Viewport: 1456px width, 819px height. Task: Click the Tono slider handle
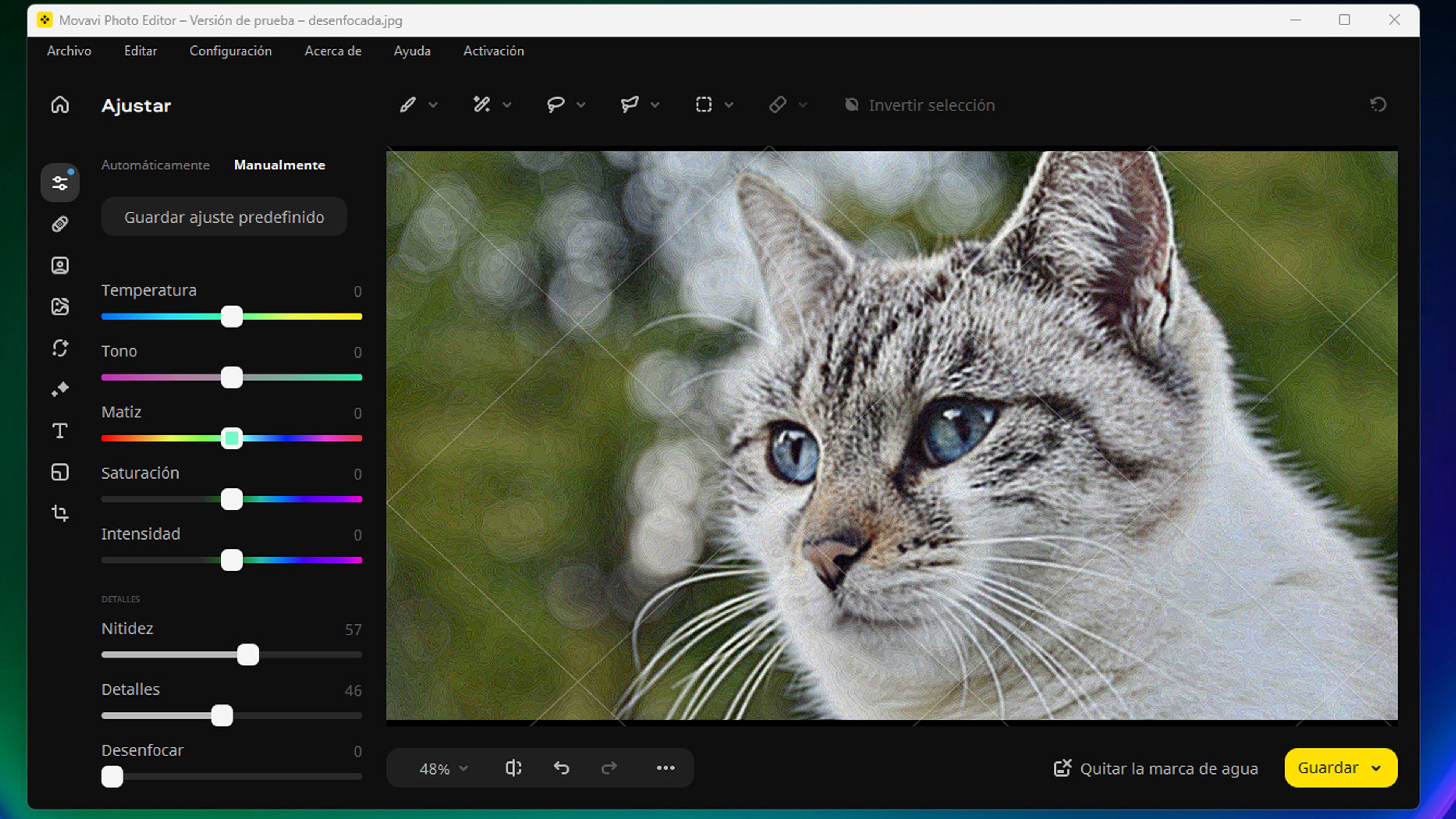click(232, 378)
